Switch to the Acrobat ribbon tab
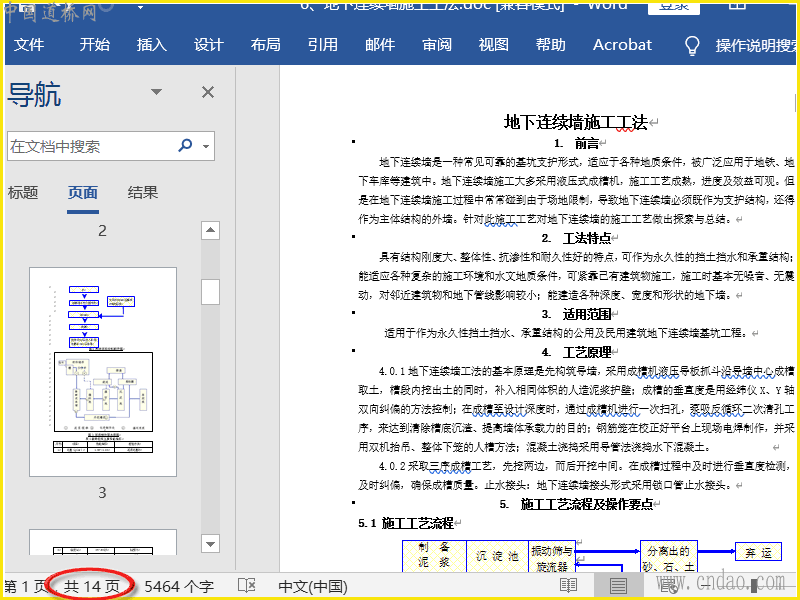Viewport: 800px width, 600px height. pyautogui.click(x=622, y=45)
